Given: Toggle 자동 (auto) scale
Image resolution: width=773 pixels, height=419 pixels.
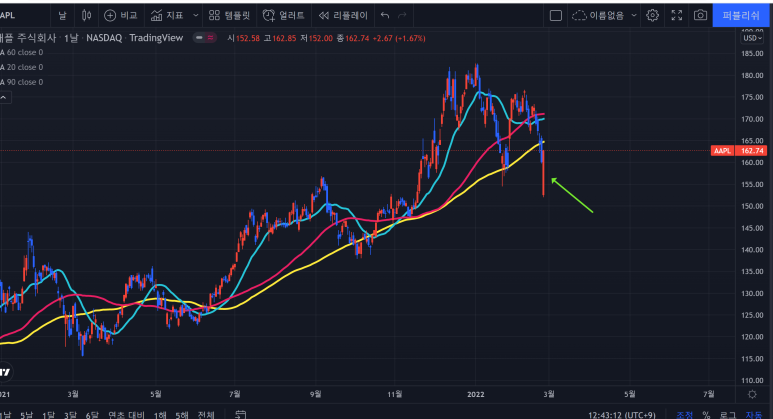Looking at the screenshot, I should [x=754, y=415].
